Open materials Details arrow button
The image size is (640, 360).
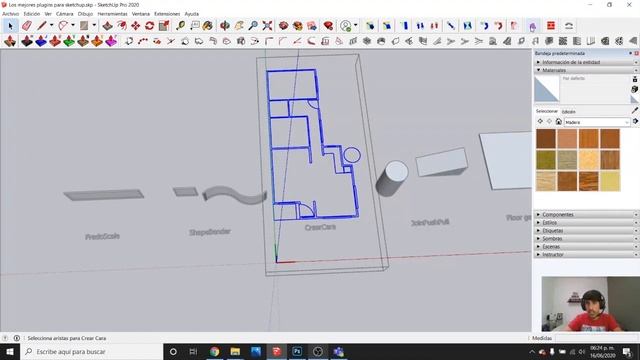coord(635,122)
